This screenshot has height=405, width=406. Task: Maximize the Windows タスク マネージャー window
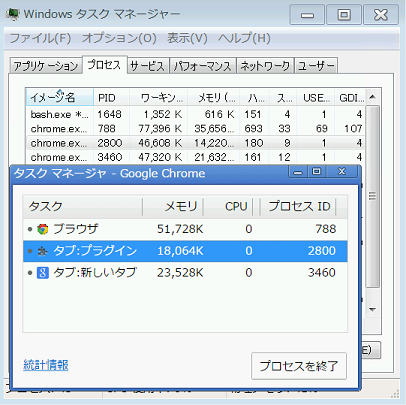point(344,15)
